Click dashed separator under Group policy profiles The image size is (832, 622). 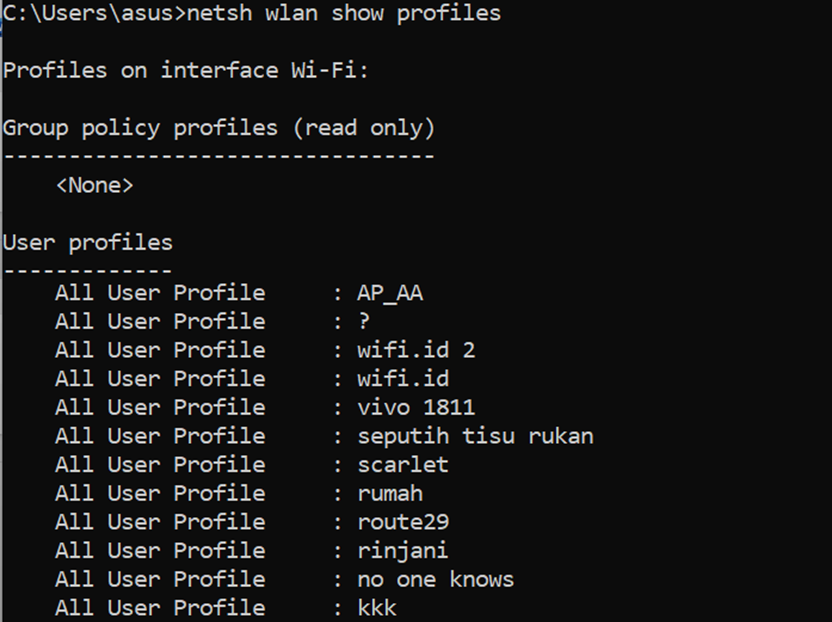219,156
